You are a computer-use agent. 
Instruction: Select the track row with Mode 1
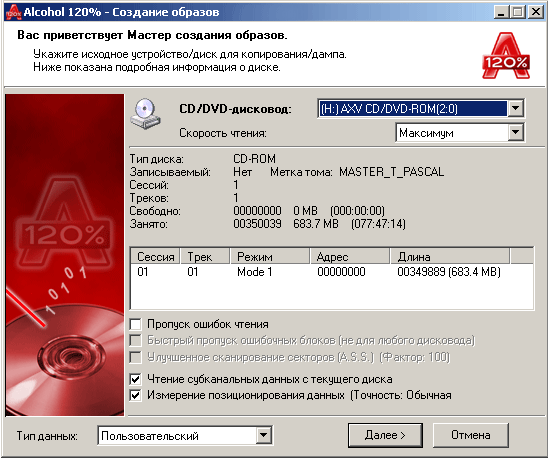click(332, 272)
